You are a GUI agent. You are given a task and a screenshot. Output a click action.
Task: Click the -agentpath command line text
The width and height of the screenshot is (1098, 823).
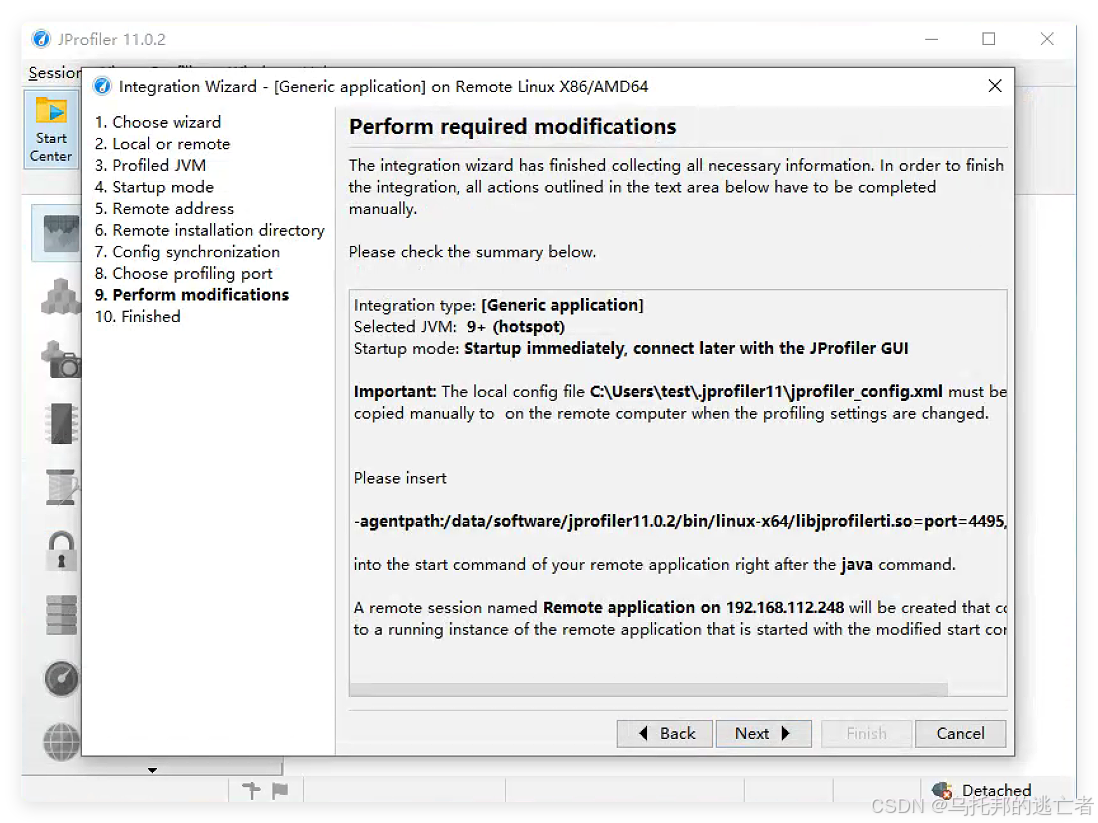coord(680,521)
